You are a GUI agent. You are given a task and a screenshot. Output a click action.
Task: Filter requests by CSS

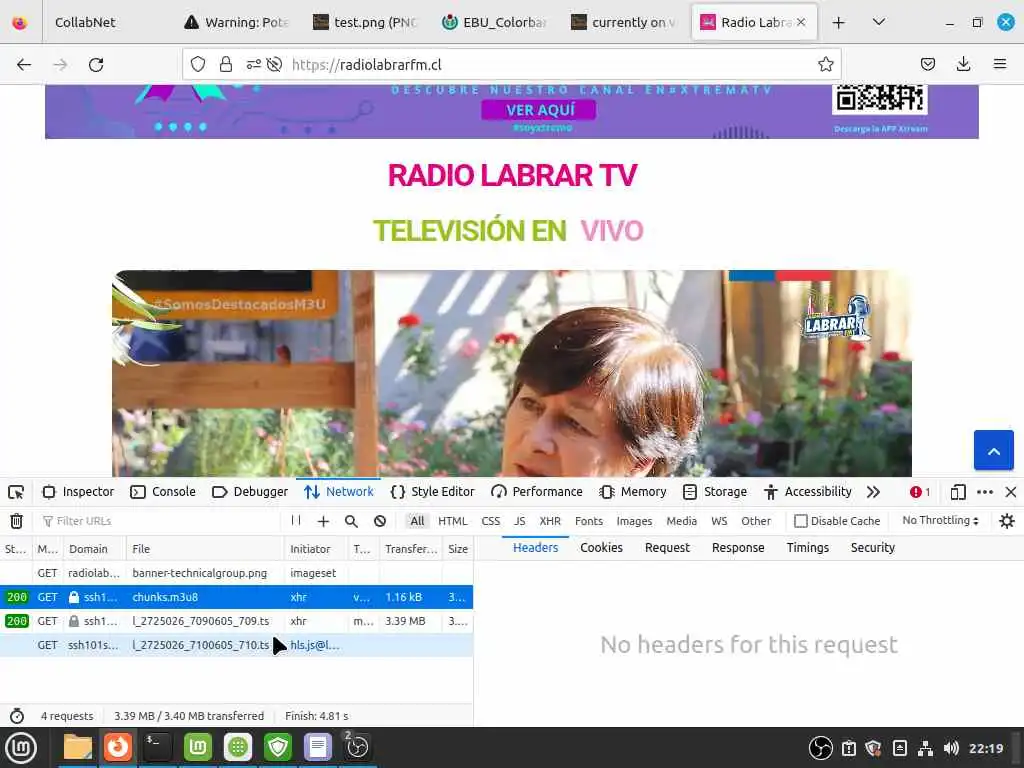pos(490,521)
